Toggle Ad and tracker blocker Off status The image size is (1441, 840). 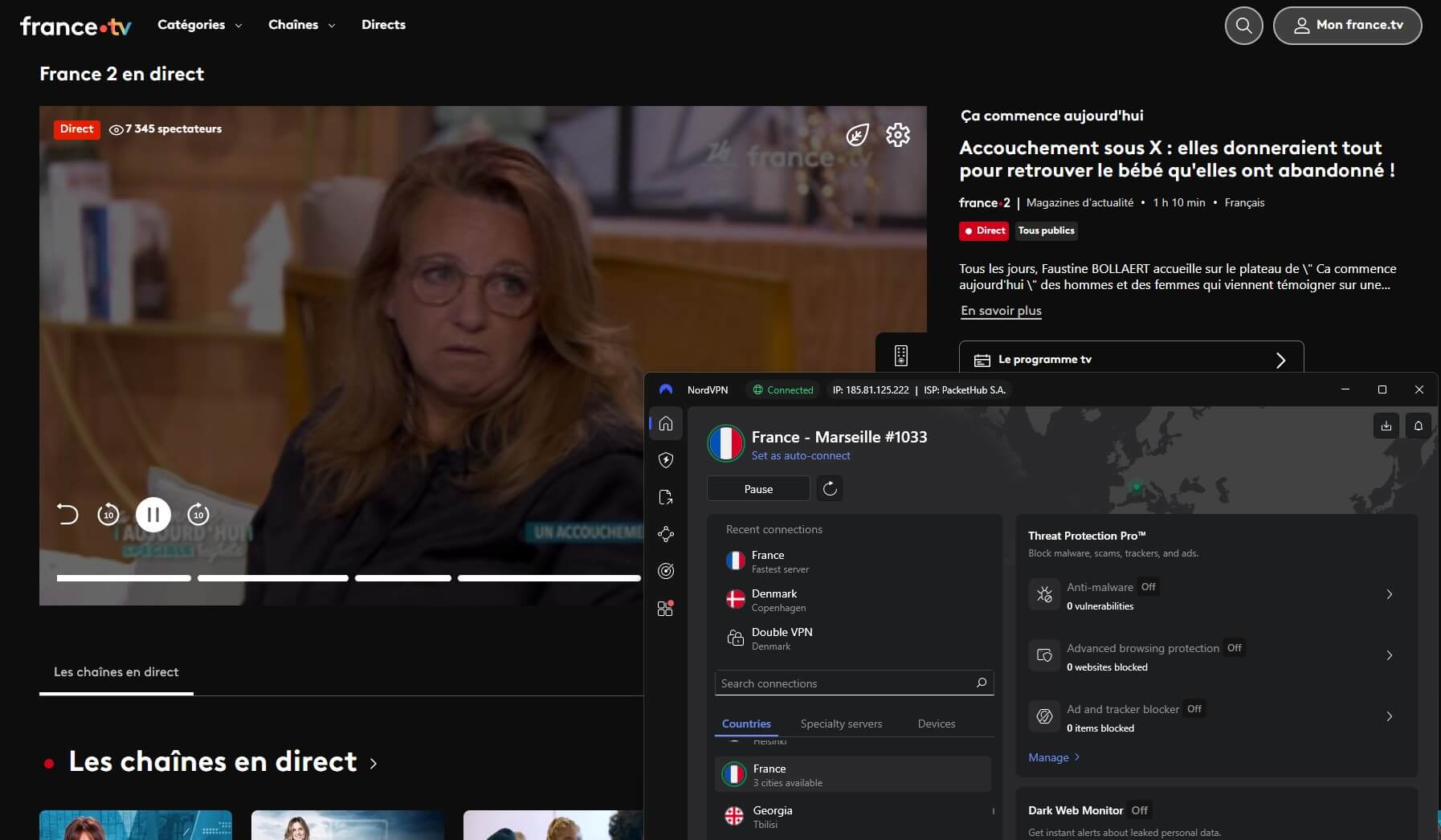coord(1194,709)
